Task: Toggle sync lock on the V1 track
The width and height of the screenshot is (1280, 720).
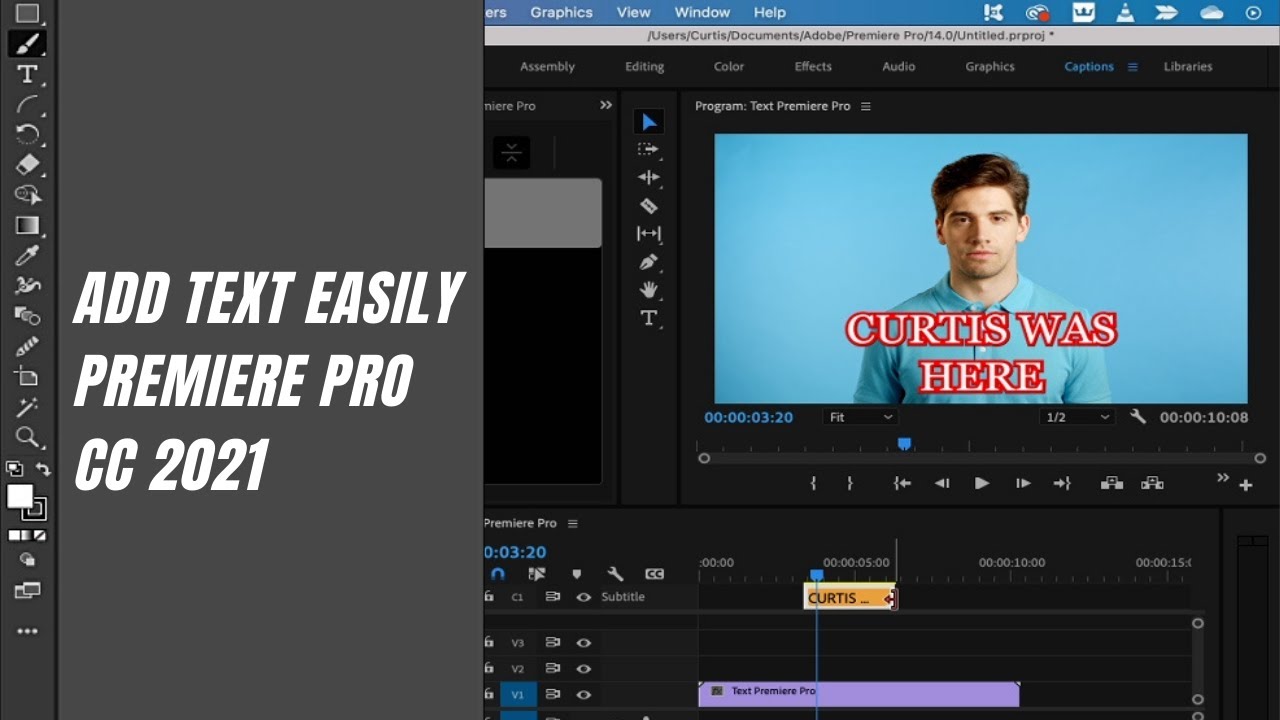Action: coord(552,695)
